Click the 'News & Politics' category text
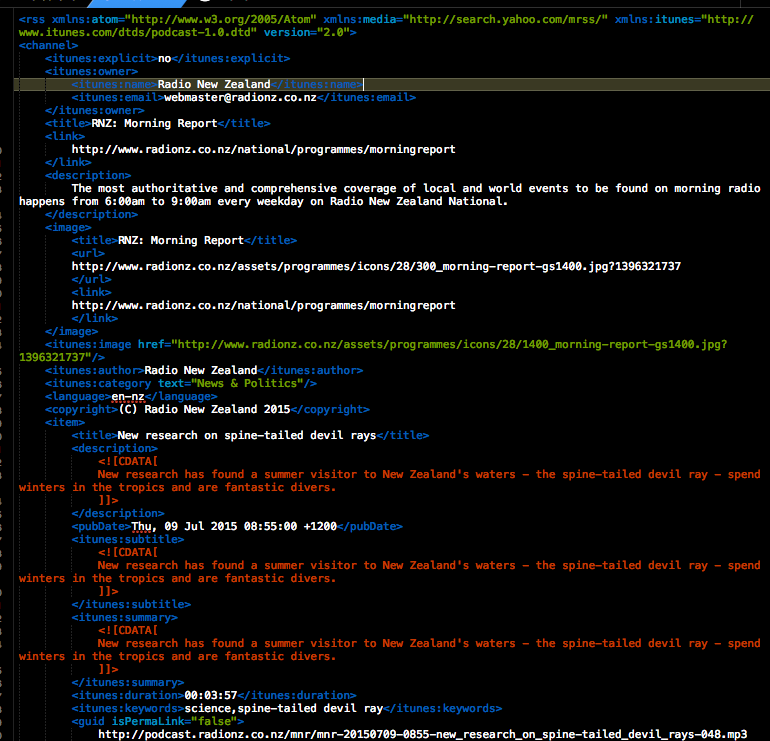 point(248,384)
